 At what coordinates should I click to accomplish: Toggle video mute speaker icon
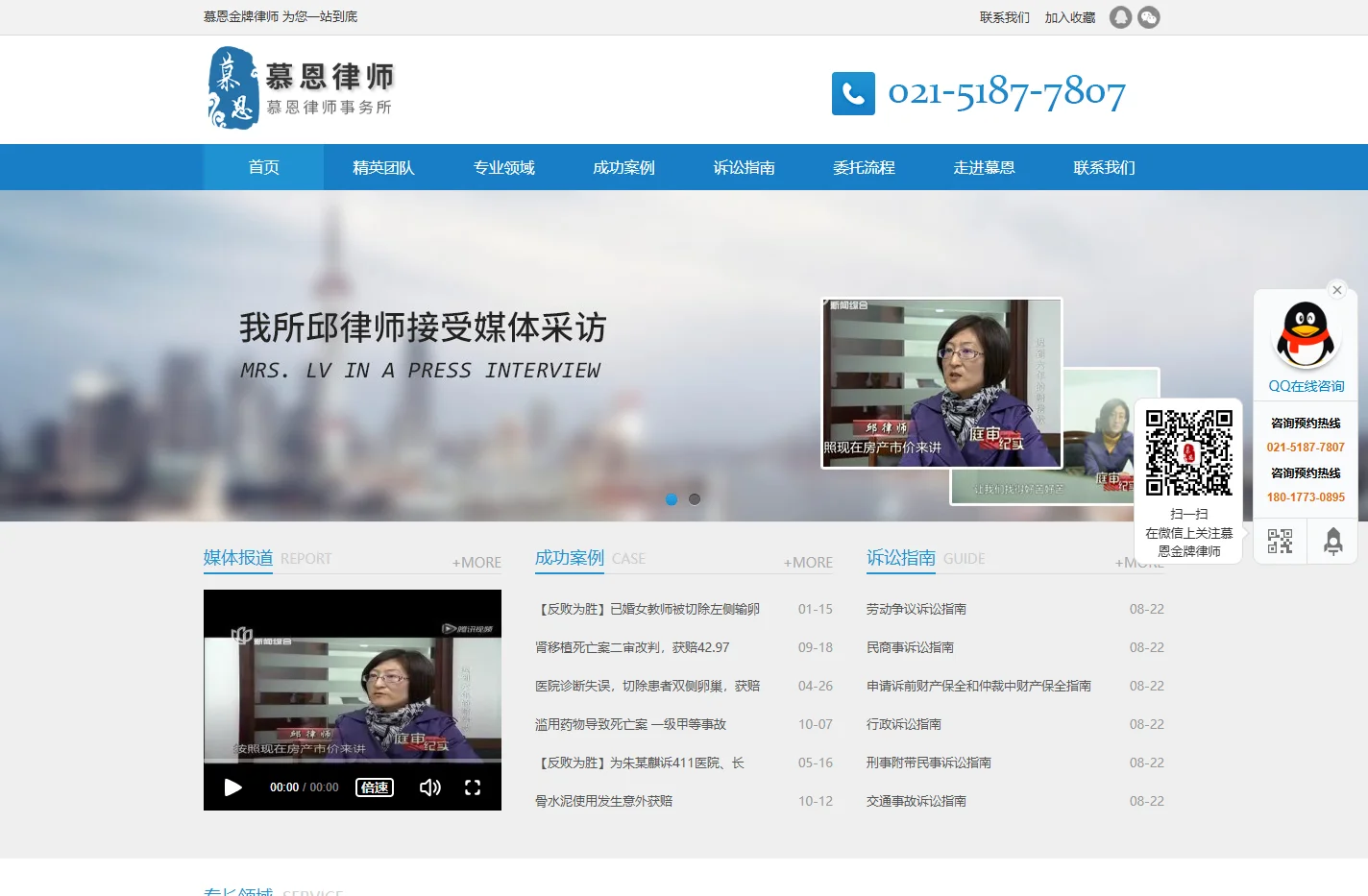pyautogui.click(x=429, y=787)
